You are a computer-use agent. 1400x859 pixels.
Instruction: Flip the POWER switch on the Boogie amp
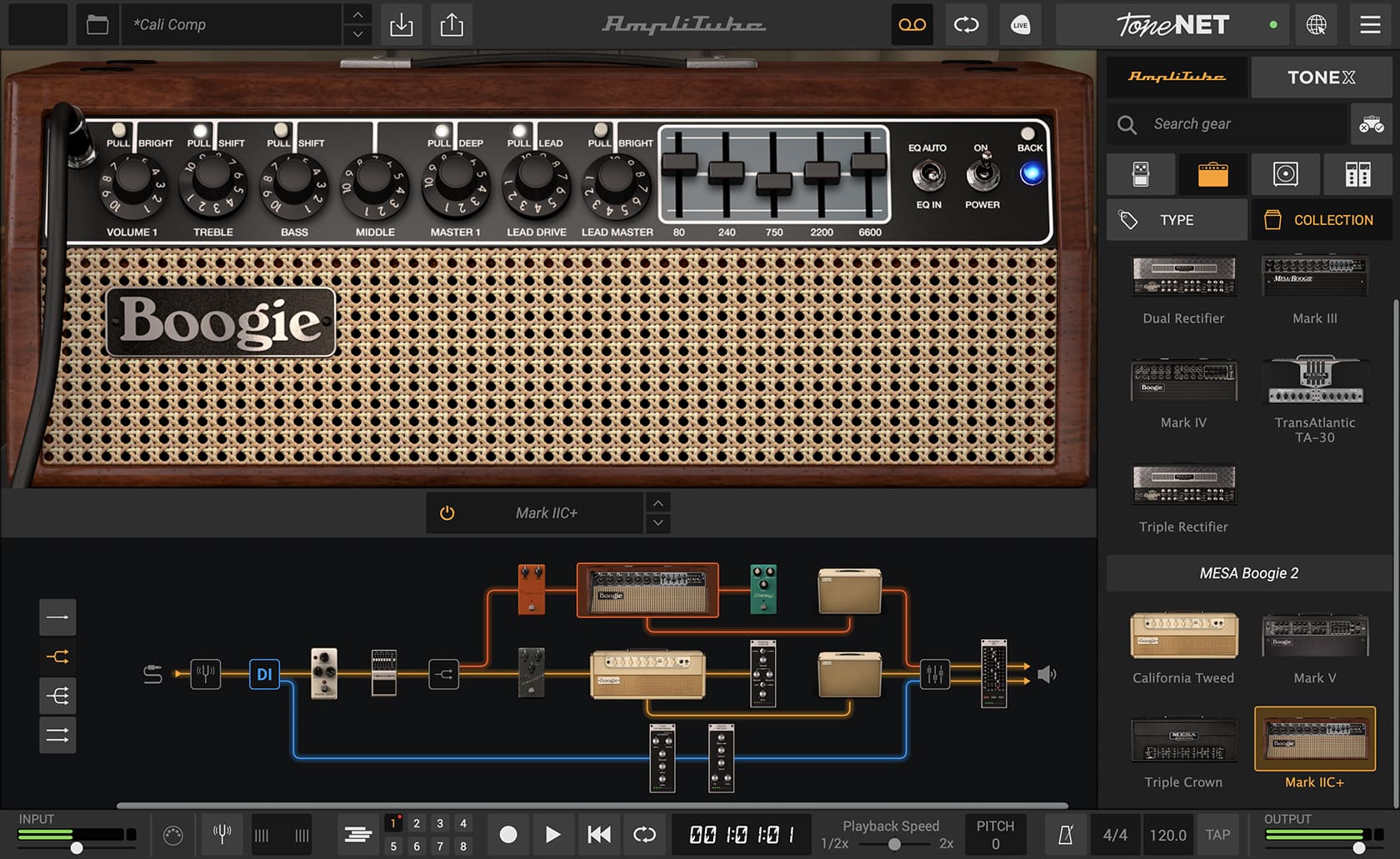[984, 173]
